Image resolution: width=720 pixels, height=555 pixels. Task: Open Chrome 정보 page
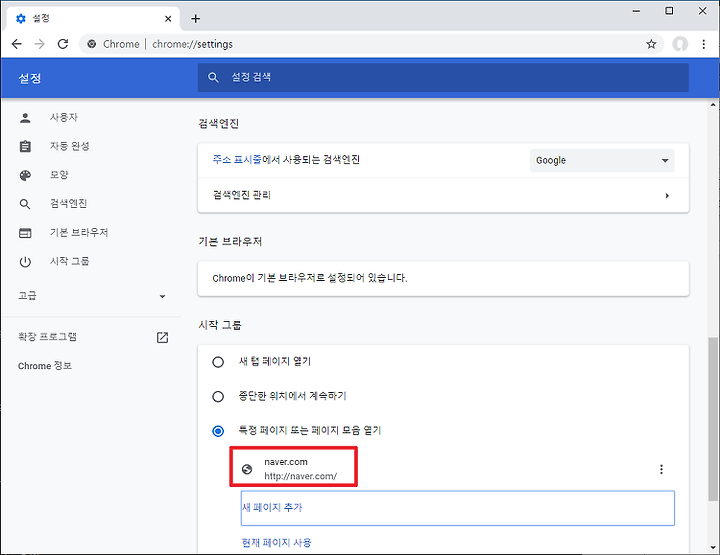(45, 366)
